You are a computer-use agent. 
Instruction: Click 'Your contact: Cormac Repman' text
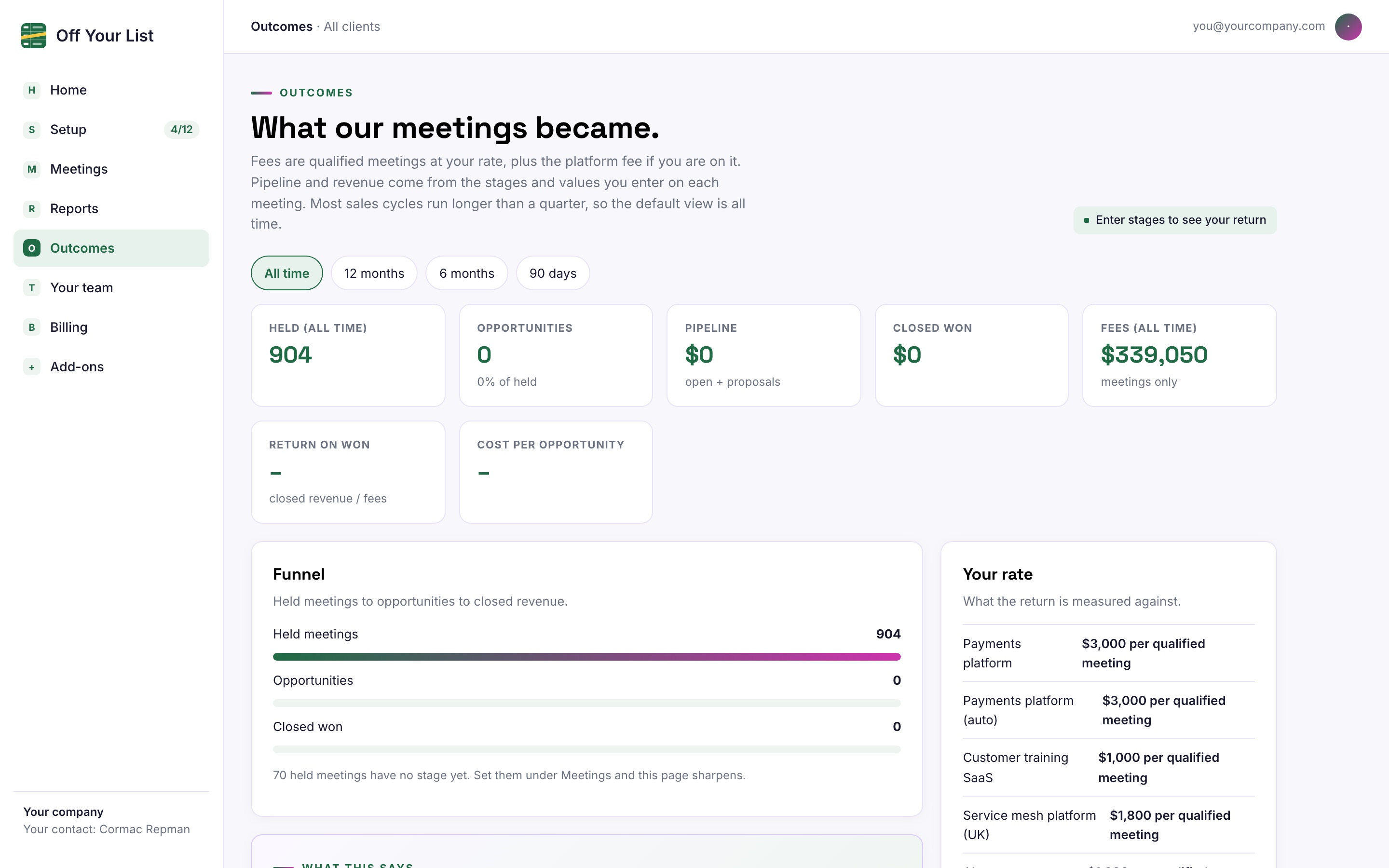106,829
